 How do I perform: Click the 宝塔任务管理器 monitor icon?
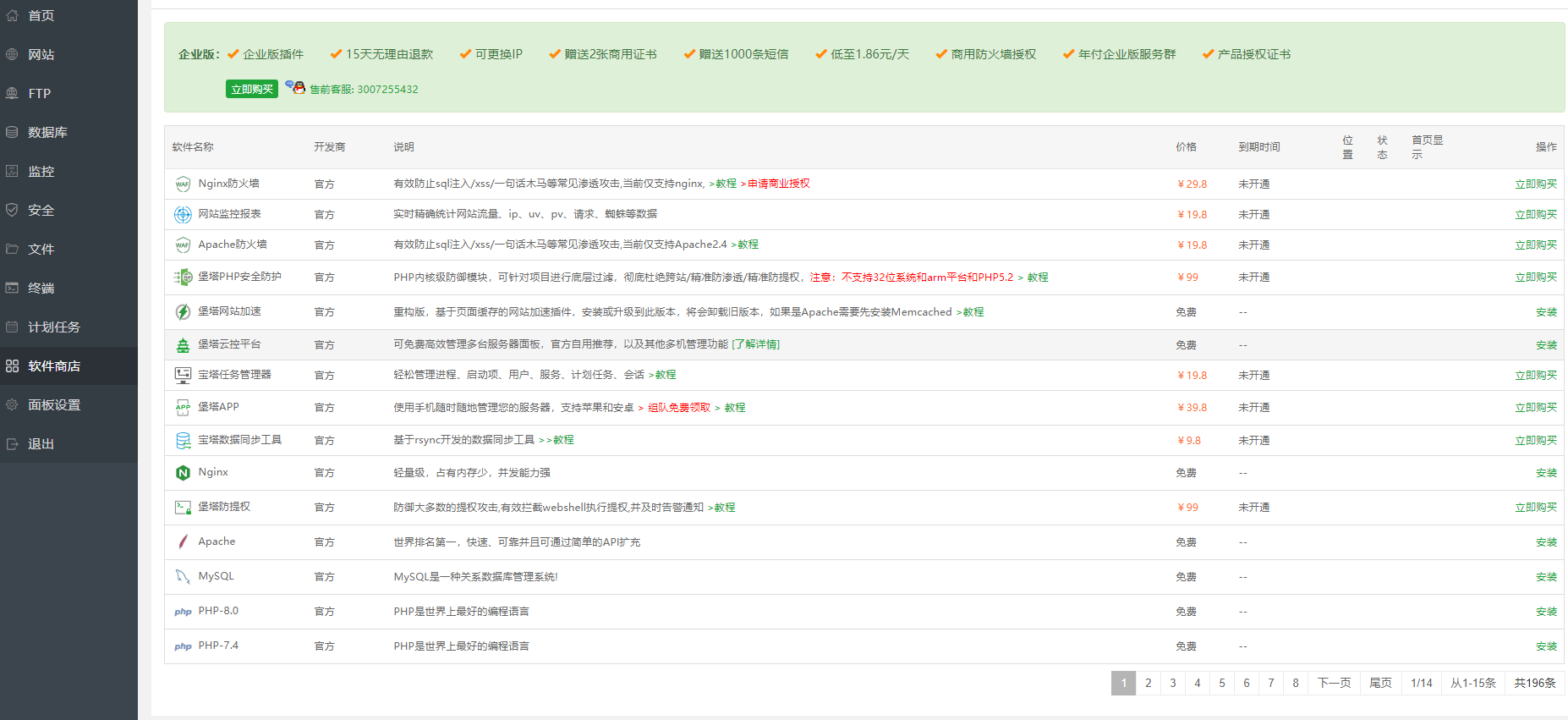[x=183, y=375]
